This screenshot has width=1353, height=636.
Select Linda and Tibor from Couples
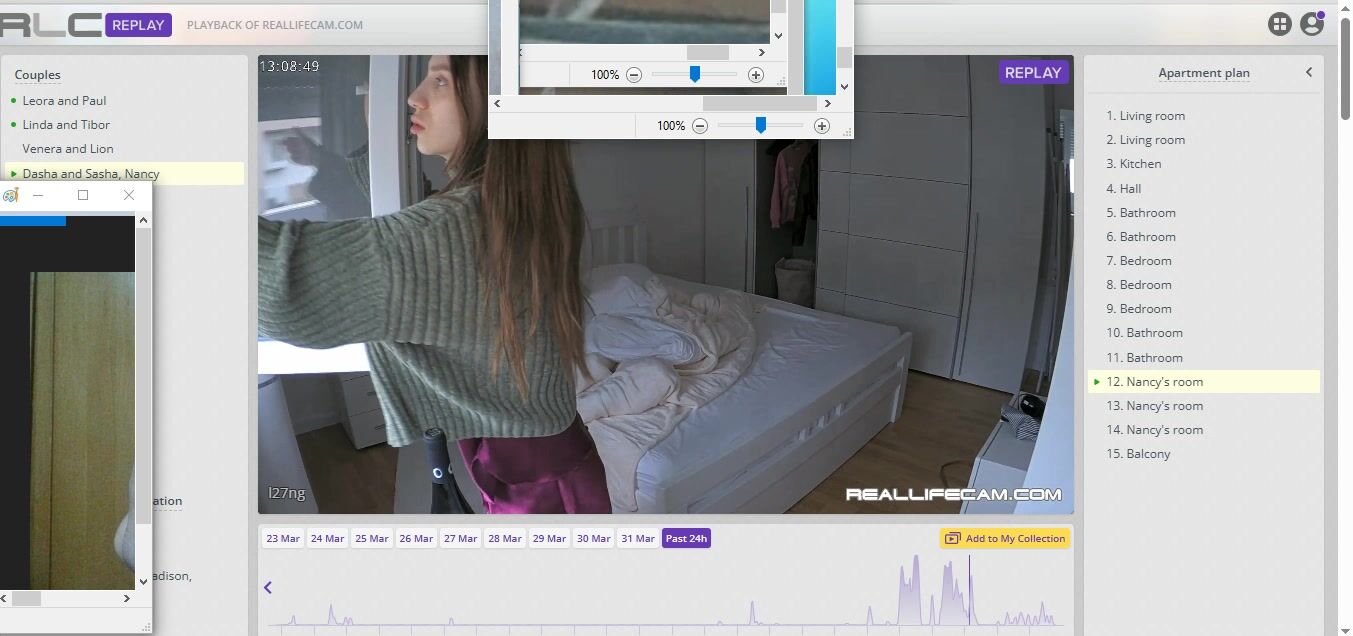(x=66, y=125)
